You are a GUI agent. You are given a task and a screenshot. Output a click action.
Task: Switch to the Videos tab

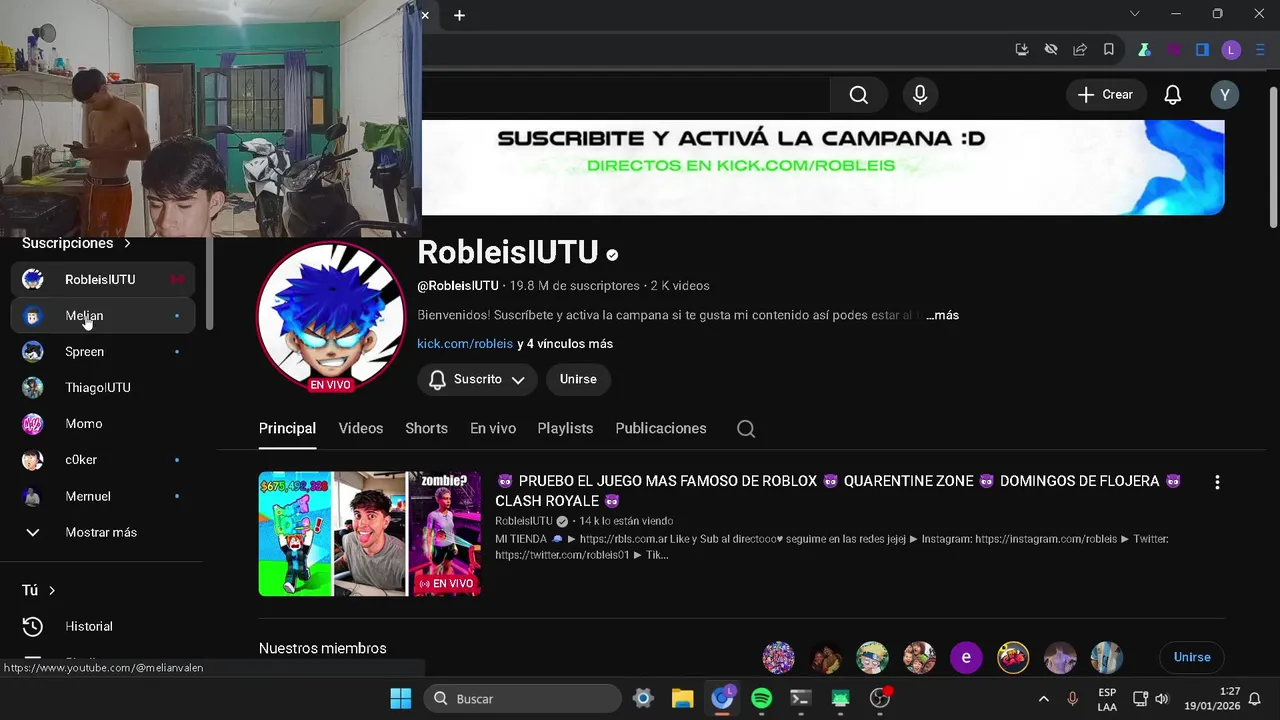pyautogui.click(x=361, y=428)
